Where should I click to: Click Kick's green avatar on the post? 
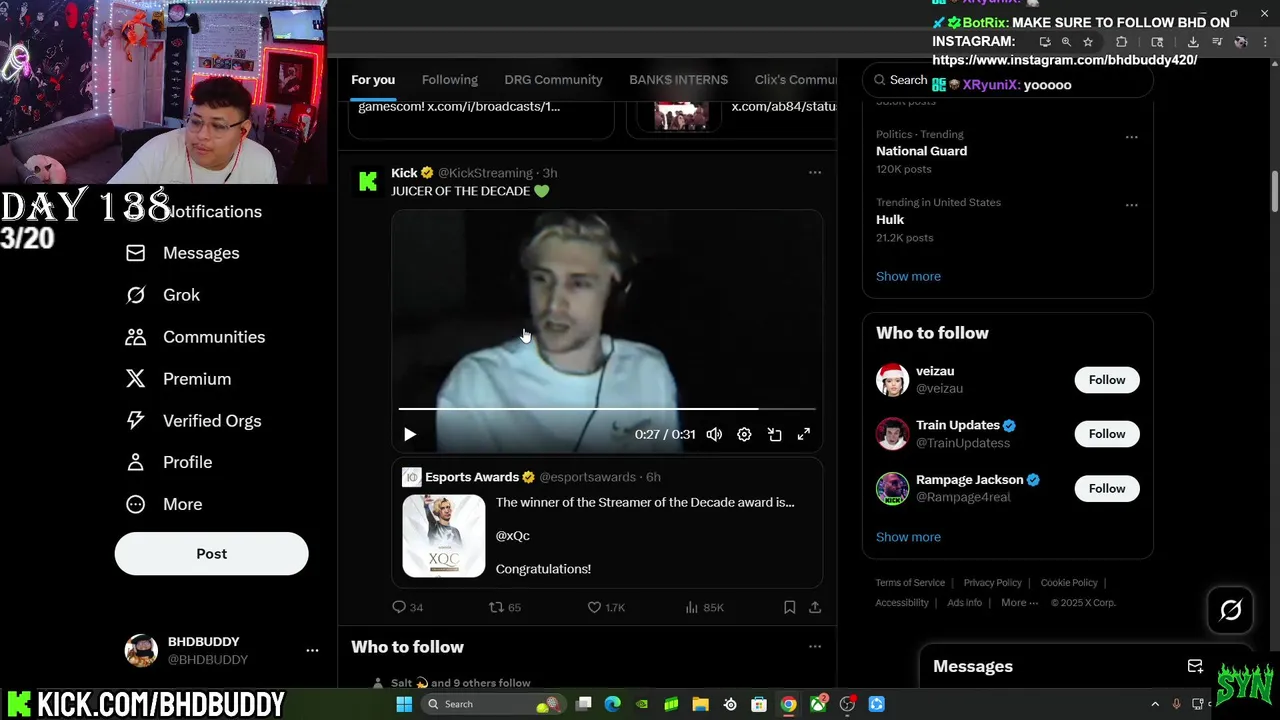368,181
